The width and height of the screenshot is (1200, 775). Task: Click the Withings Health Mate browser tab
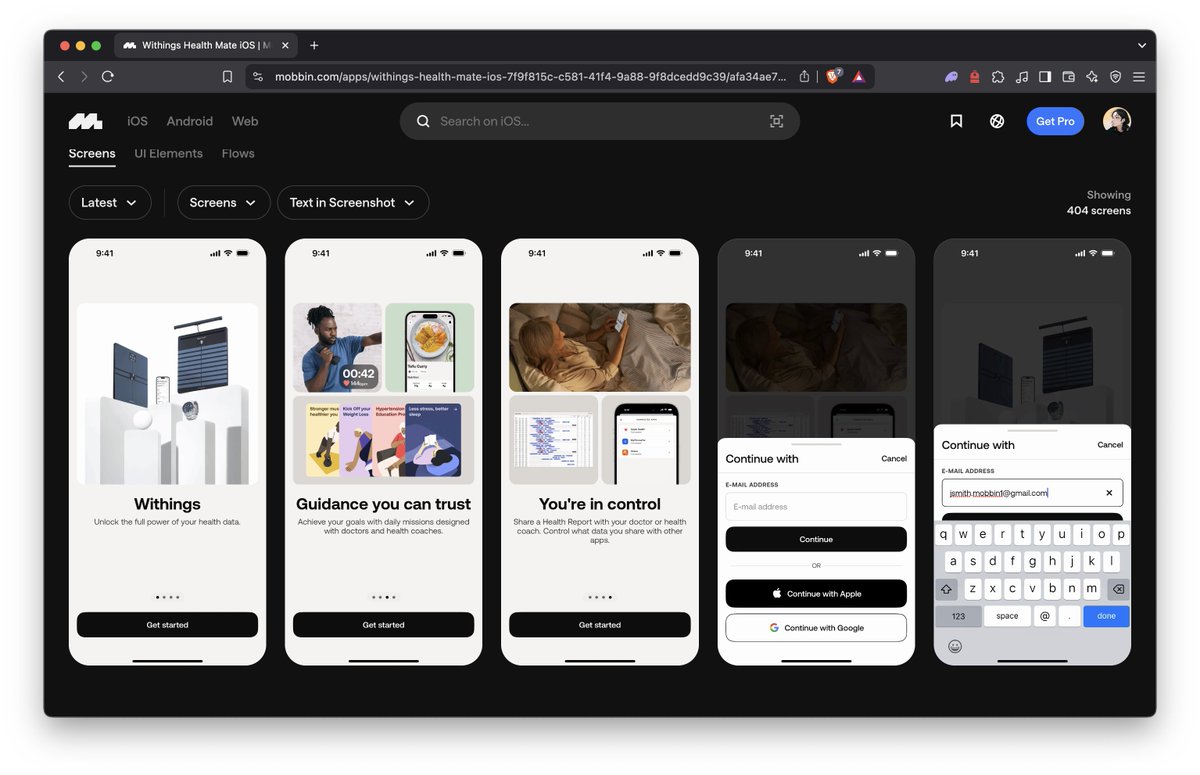click(x=206, y=45)
